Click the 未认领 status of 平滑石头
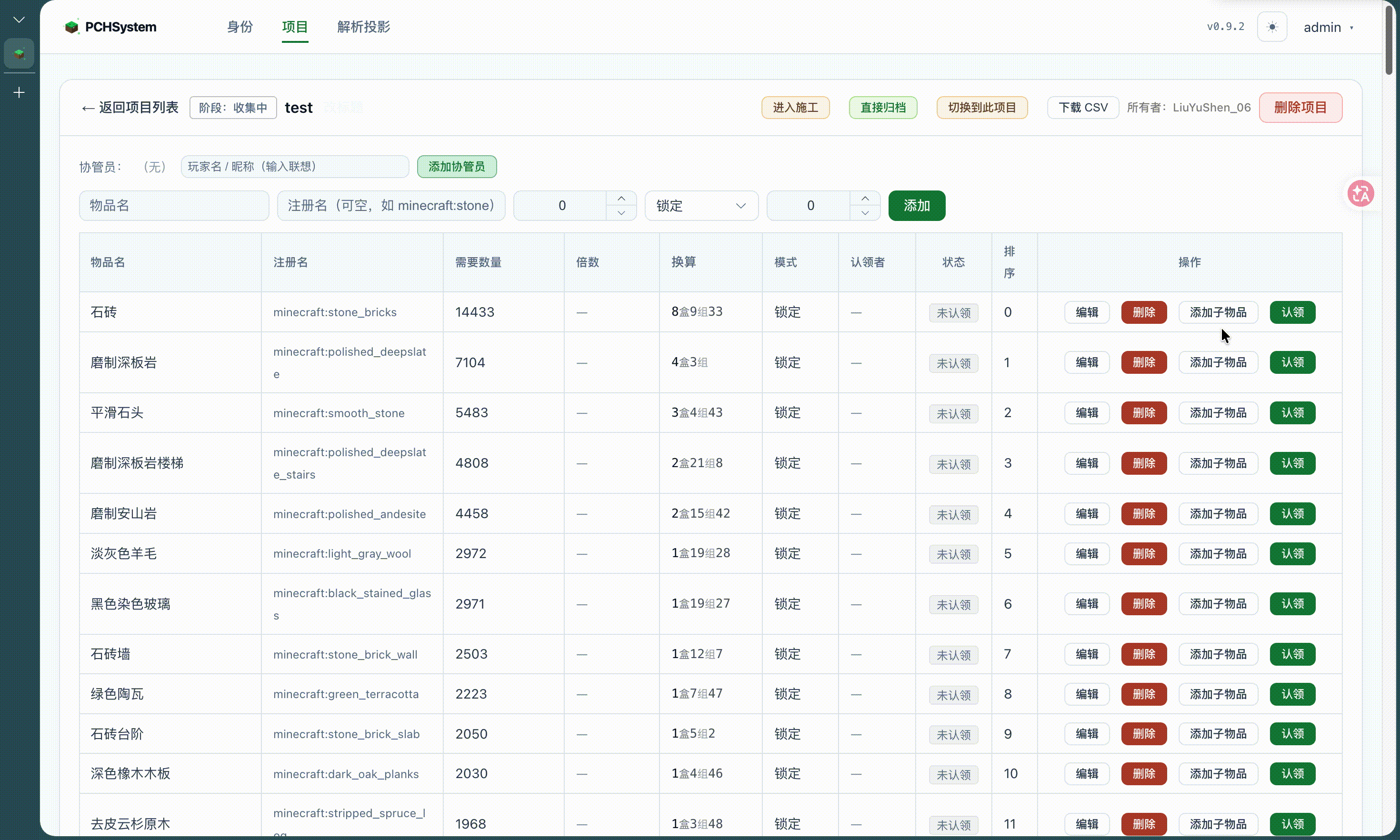1400x840 pixels. 953,414
